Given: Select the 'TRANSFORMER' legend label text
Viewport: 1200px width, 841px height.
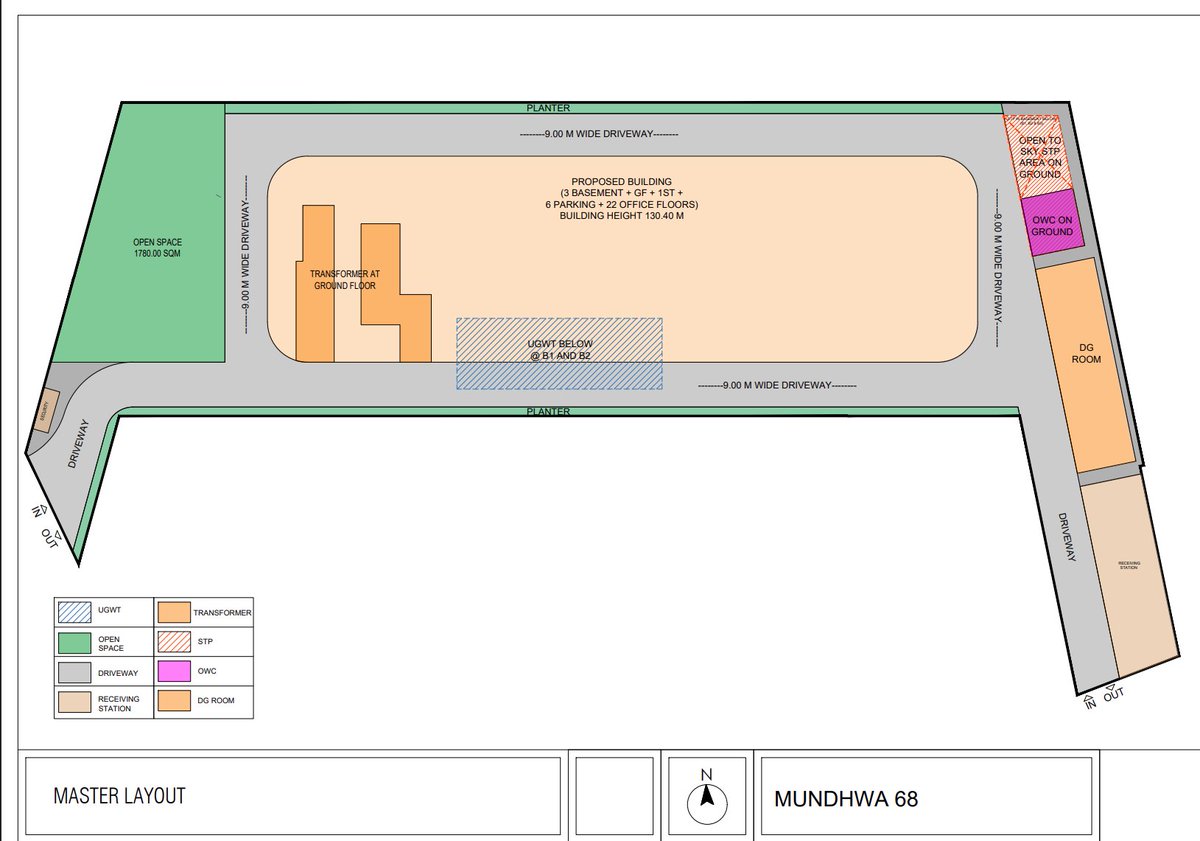Looking at the screenshot, I should coord(222,612).
